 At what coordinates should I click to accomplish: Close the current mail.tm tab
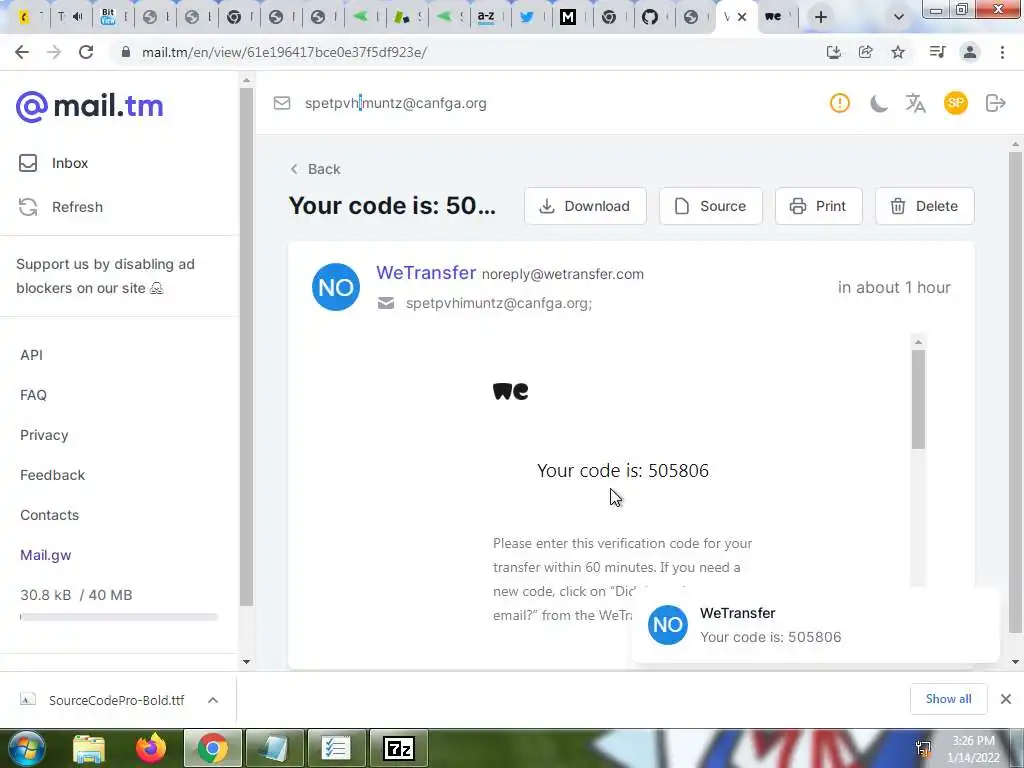(742, 18)
